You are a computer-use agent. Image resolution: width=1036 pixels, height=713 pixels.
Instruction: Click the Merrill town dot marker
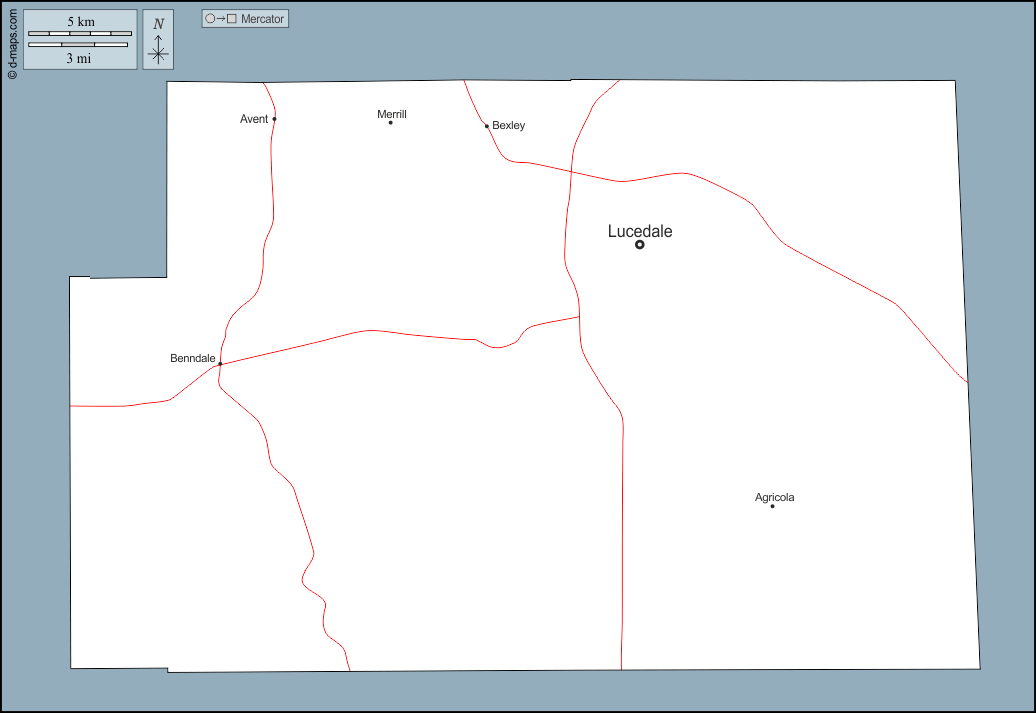point(390,123)
